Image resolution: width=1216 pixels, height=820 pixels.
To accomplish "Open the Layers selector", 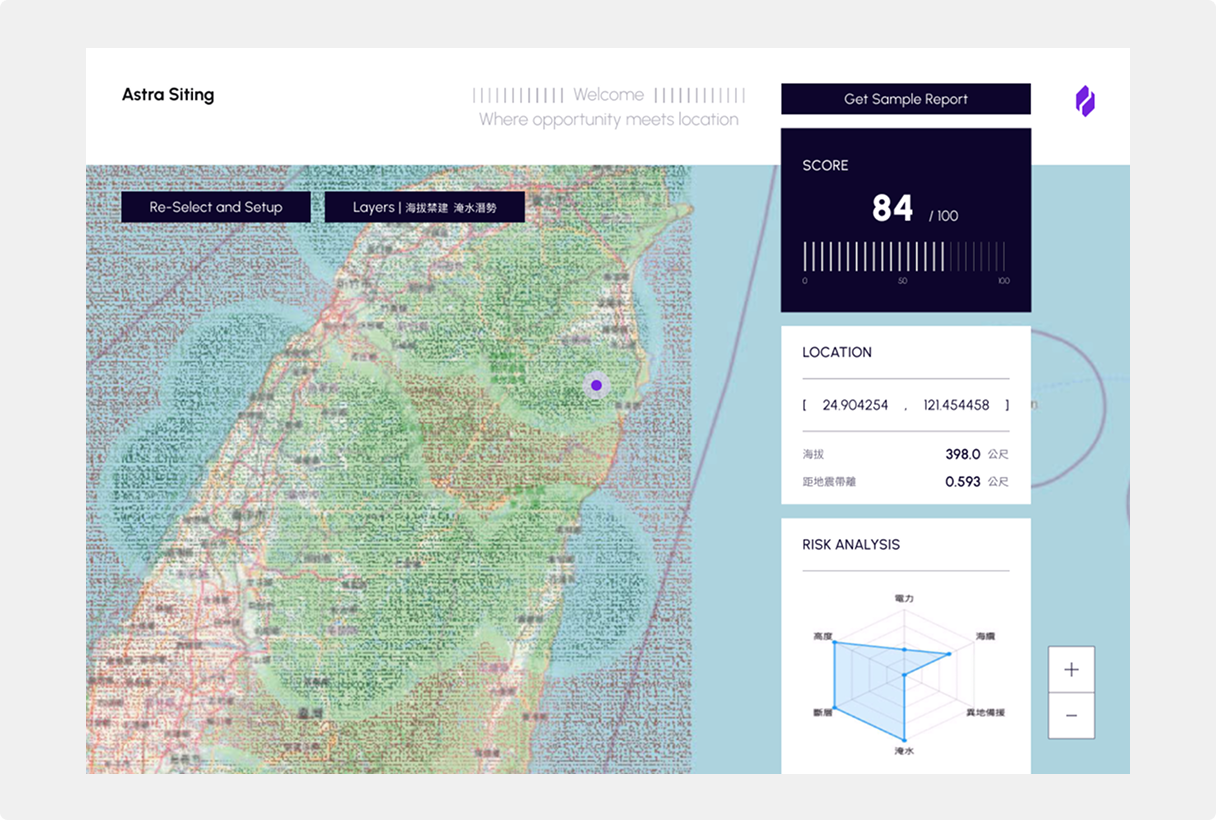I will pyautogui.click(x=424, y=207).
